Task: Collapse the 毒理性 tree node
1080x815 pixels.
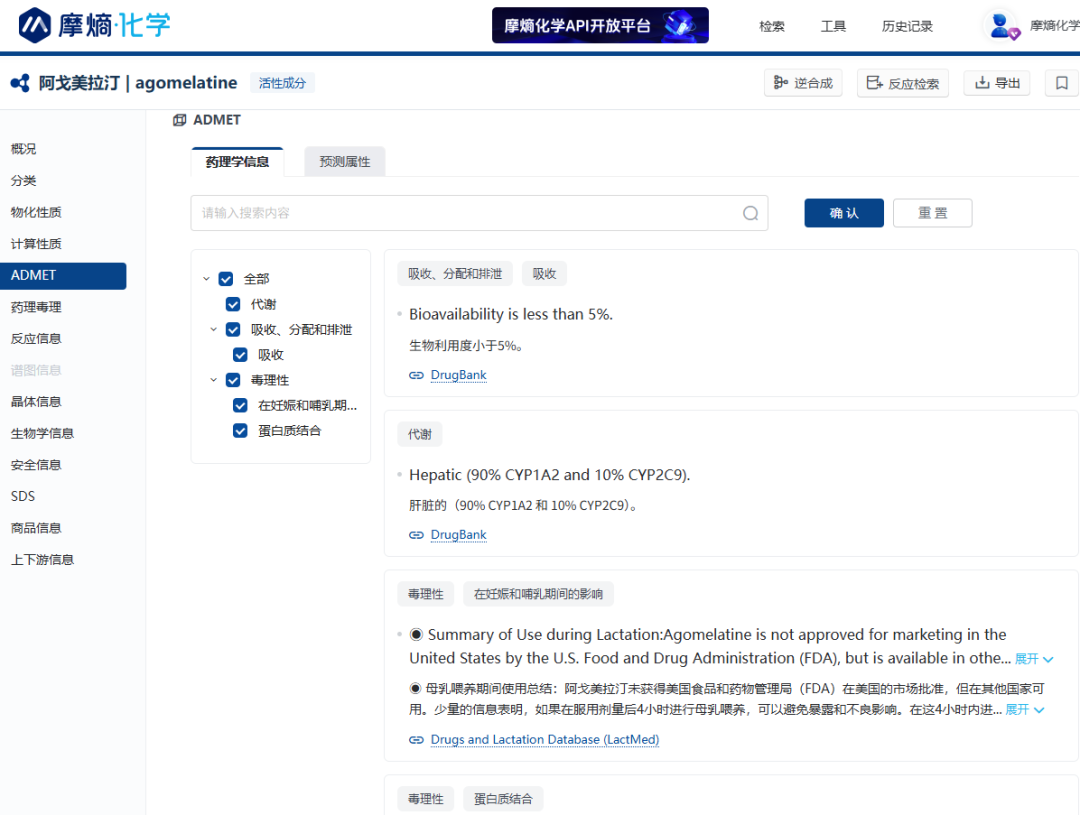Action: [213, 380]
